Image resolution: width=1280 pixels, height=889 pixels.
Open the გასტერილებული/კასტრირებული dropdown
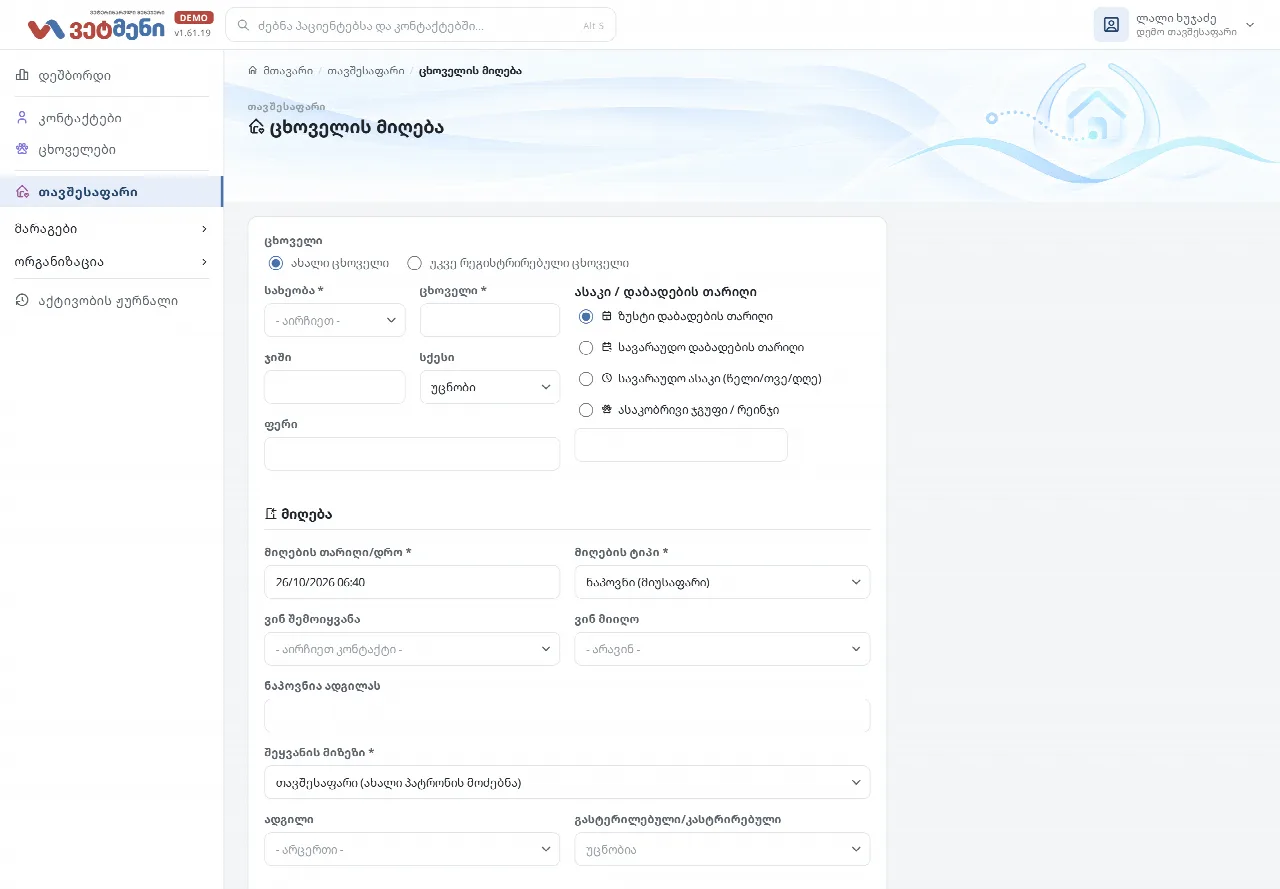pos(722,849)
